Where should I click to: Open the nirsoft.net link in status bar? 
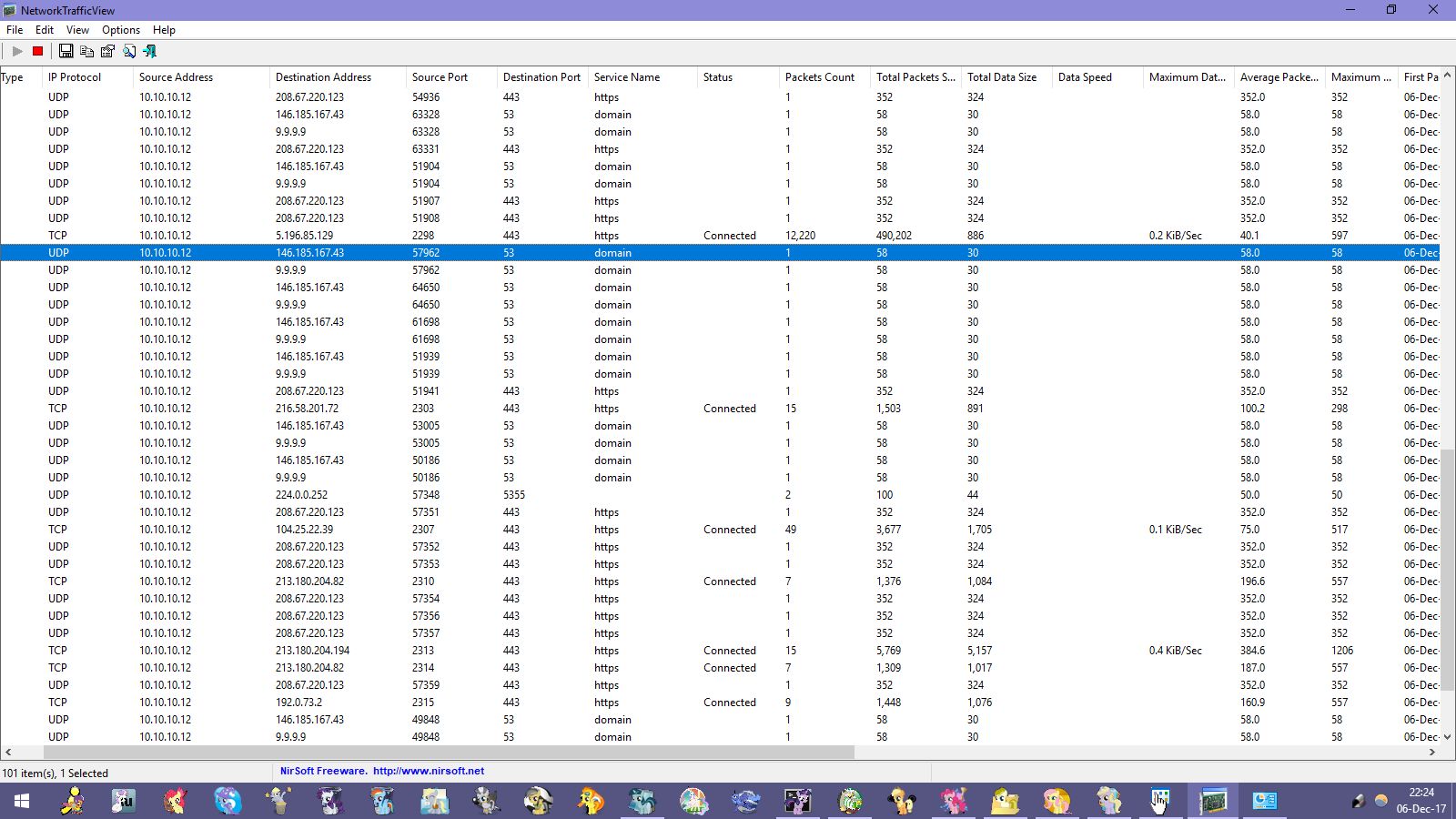pyautogui.click(x=428, y=771)
